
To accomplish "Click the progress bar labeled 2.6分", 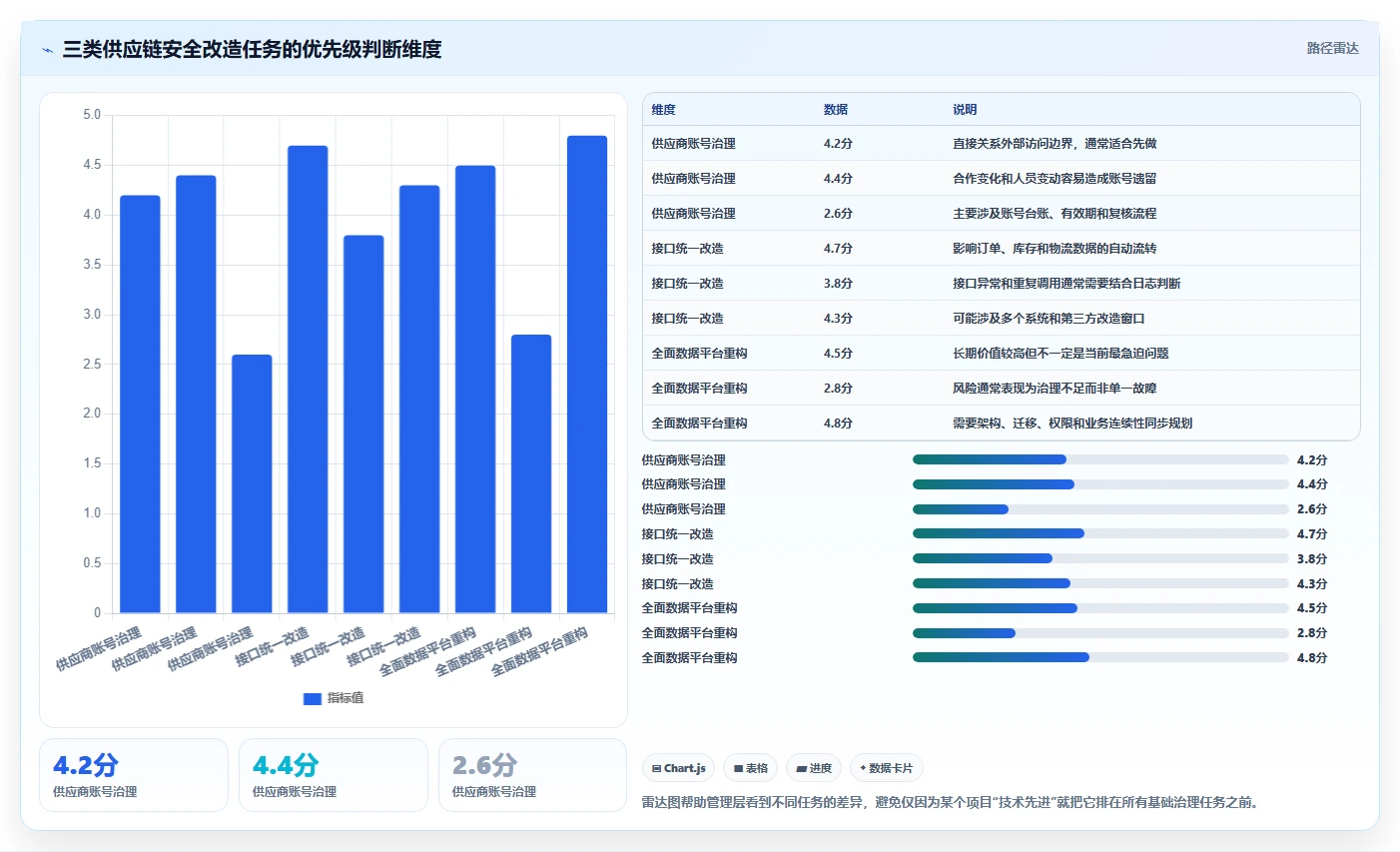I will tap(1100, 509).
